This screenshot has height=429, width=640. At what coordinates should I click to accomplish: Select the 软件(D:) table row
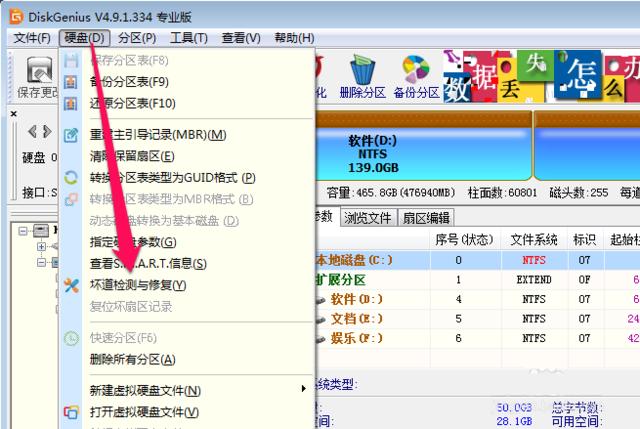pos(478,299)
